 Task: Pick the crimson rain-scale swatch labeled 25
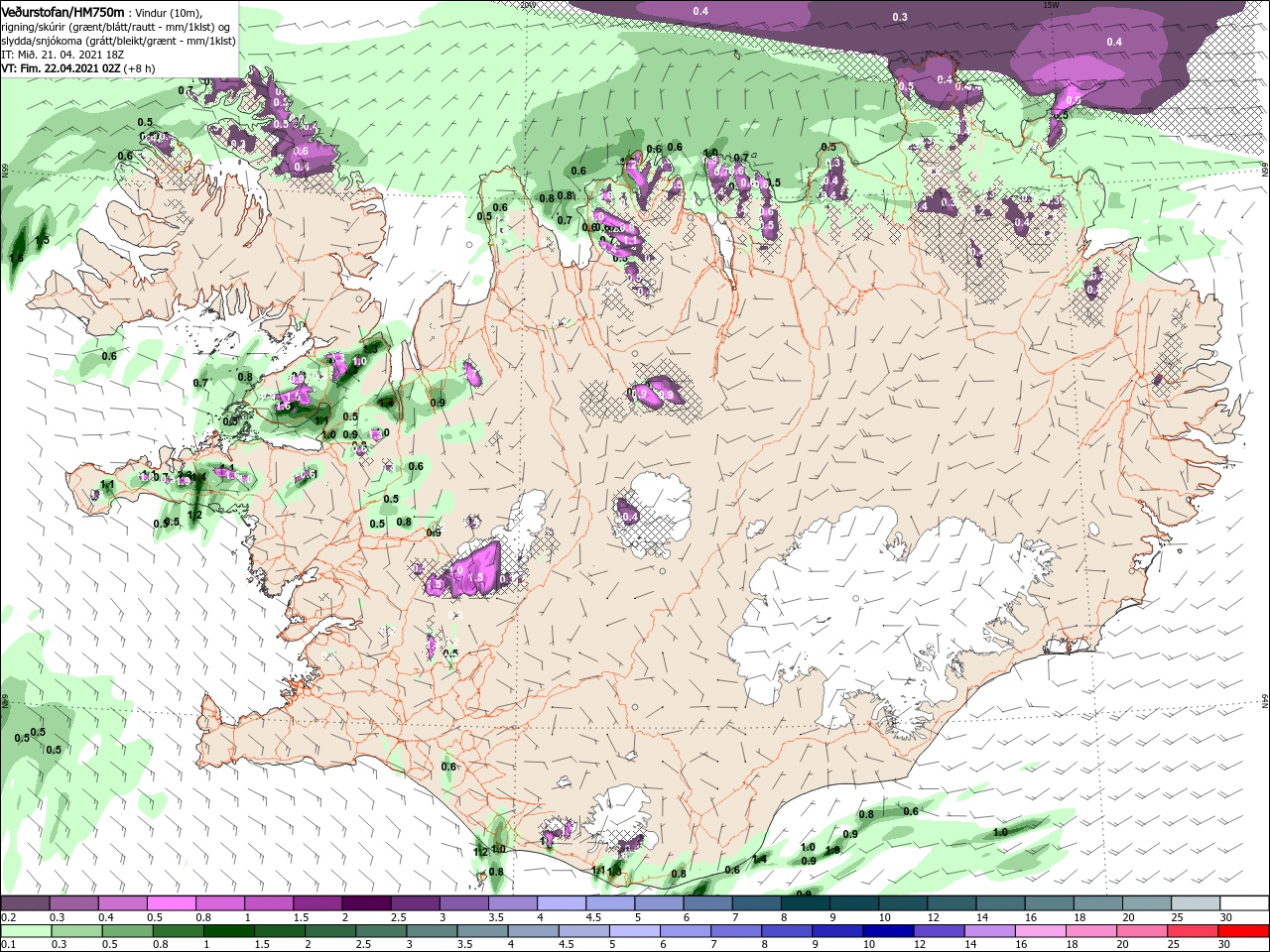pyautogui.click(x=1193, y=931)
